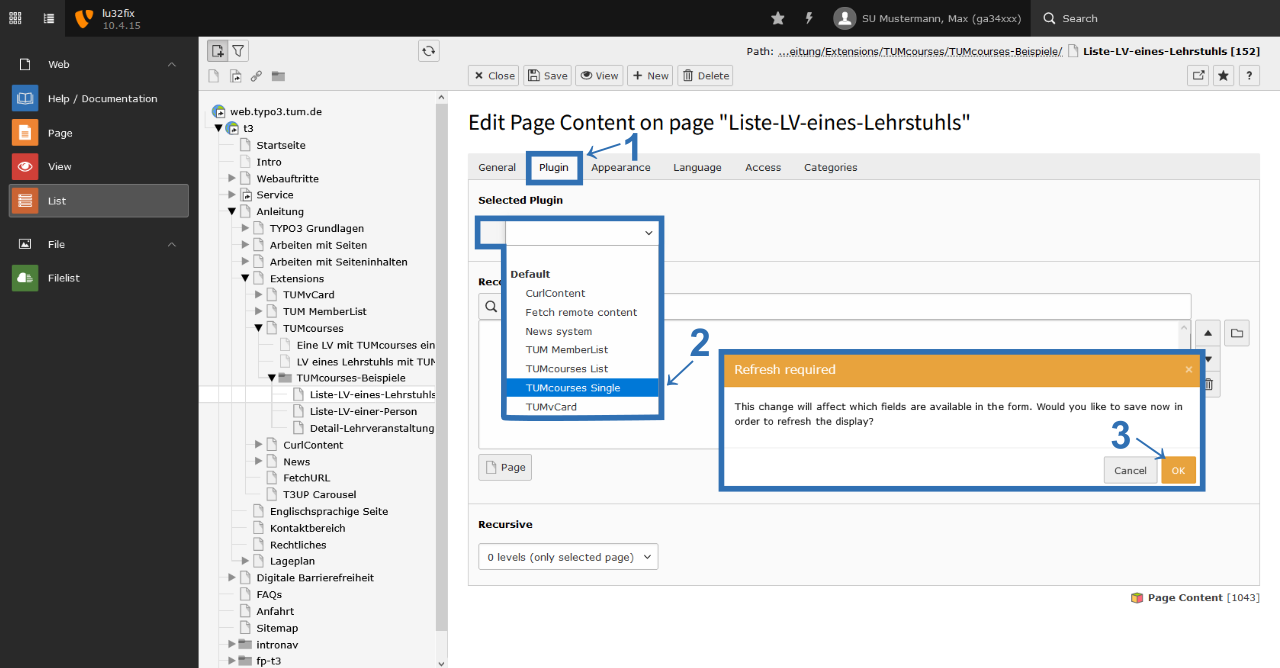Click the user avatar icon
This screenshot has width=1280, height=668.
point(845,18)
